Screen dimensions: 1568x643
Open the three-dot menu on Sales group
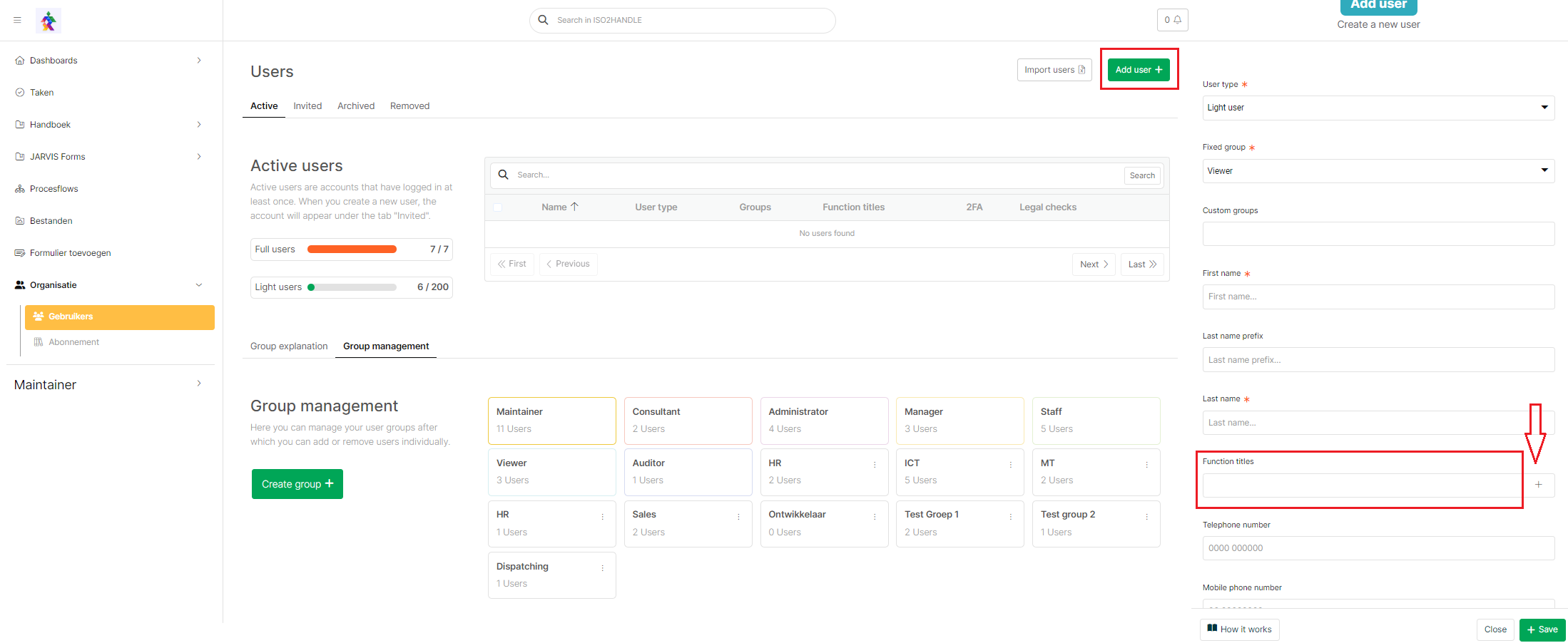click(x=738, y=517)
